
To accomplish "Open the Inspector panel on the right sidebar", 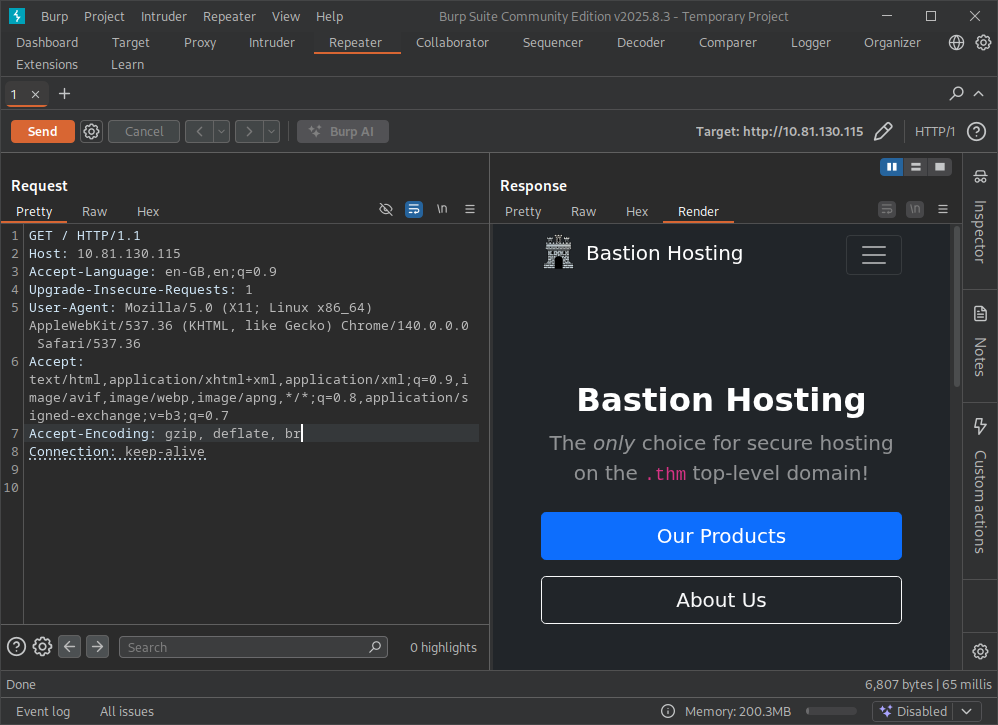I will tap(979, 230).
